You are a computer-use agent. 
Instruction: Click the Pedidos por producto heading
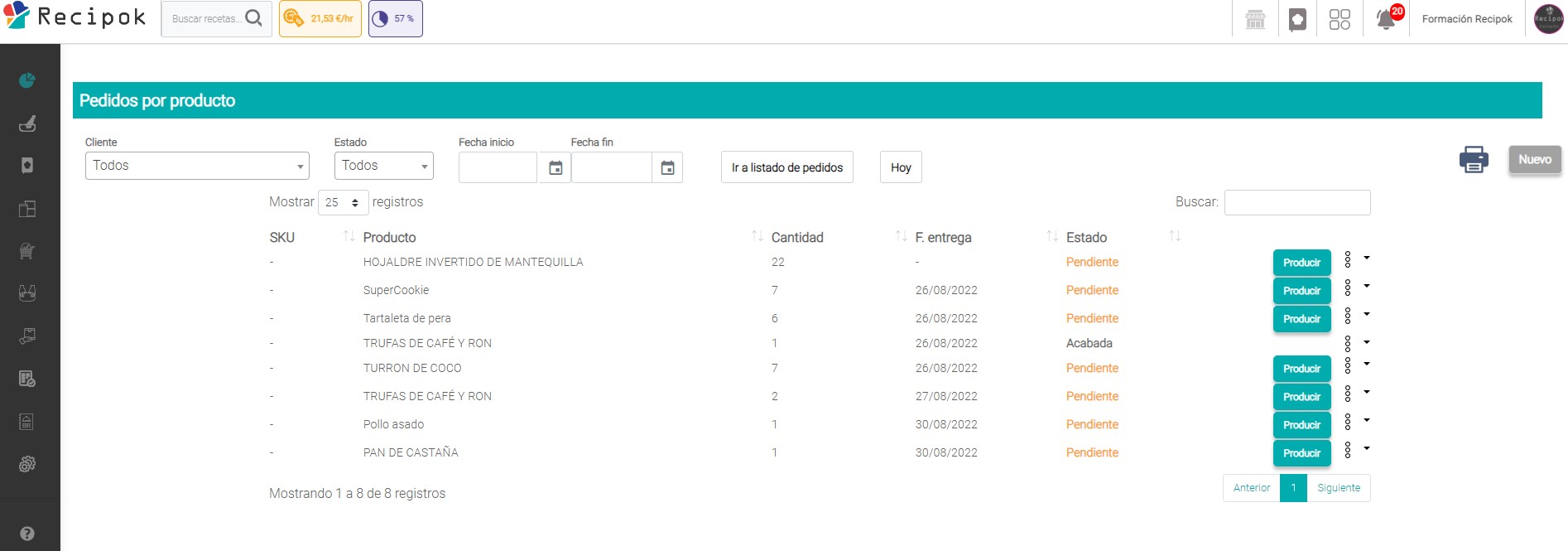157,100
